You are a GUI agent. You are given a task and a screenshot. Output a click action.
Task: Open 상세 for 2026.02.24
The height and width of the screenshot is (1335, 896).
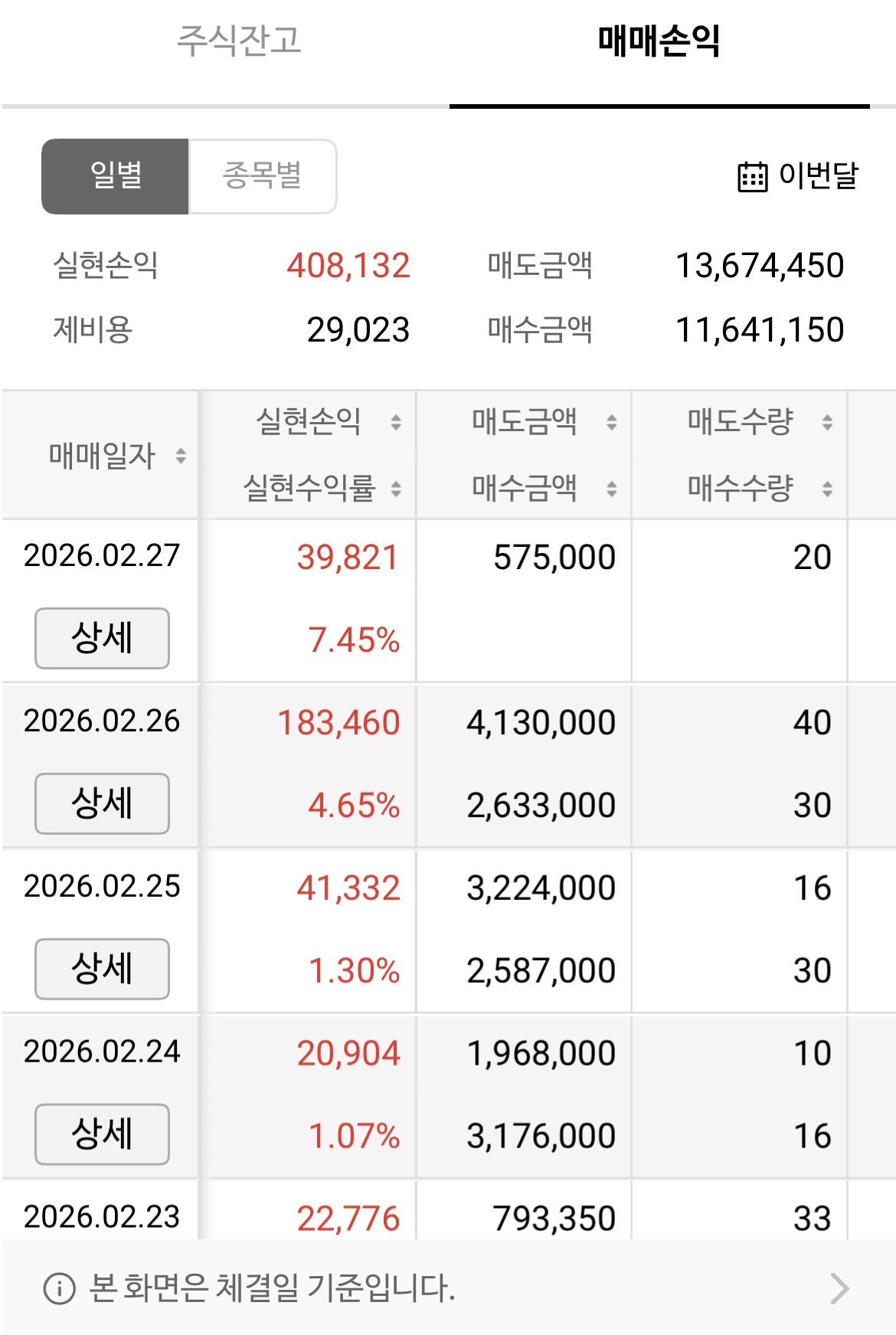point(102,1134)
